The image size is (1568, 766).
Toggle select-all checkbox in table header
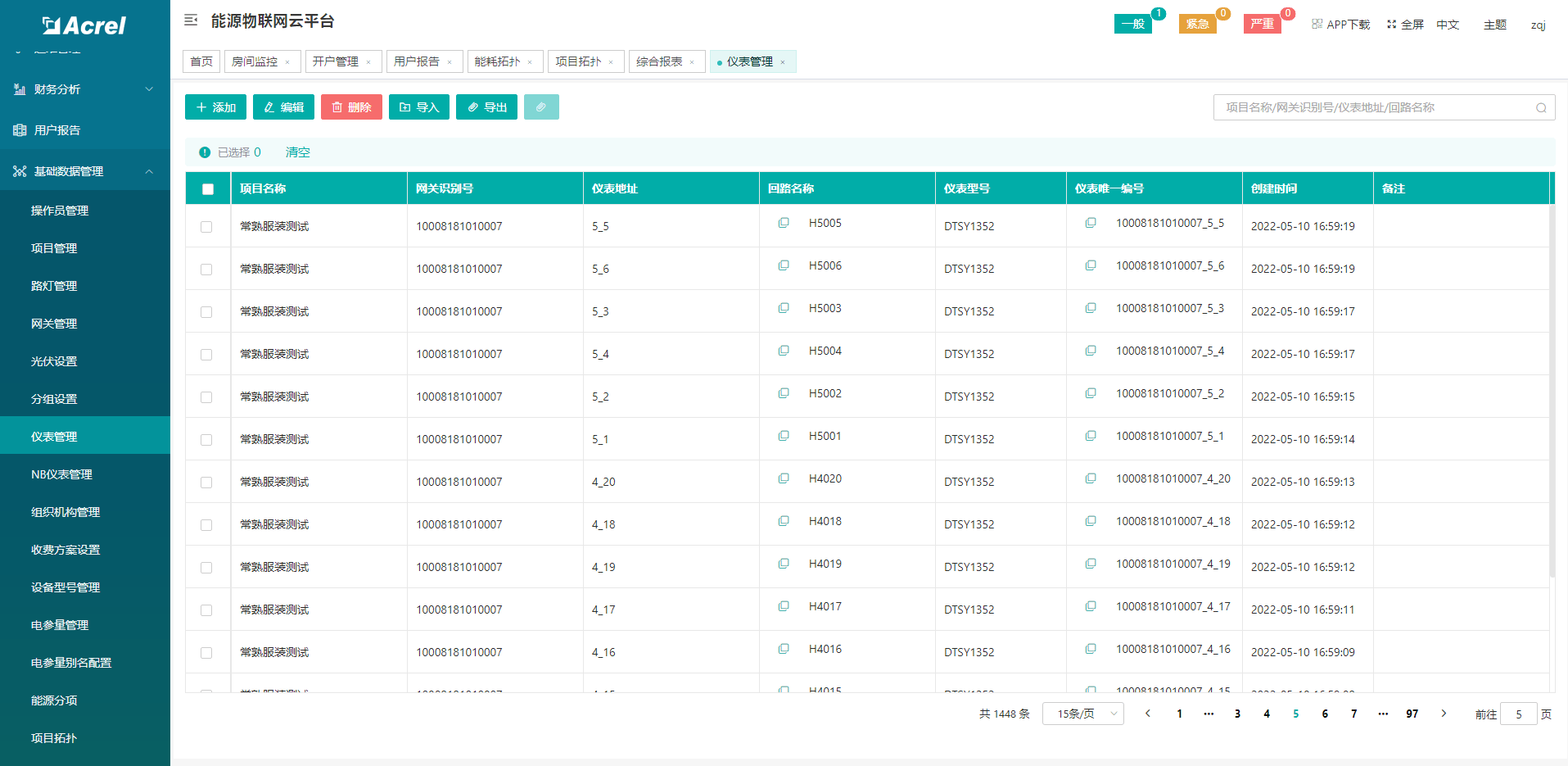[x=208, y=189]
